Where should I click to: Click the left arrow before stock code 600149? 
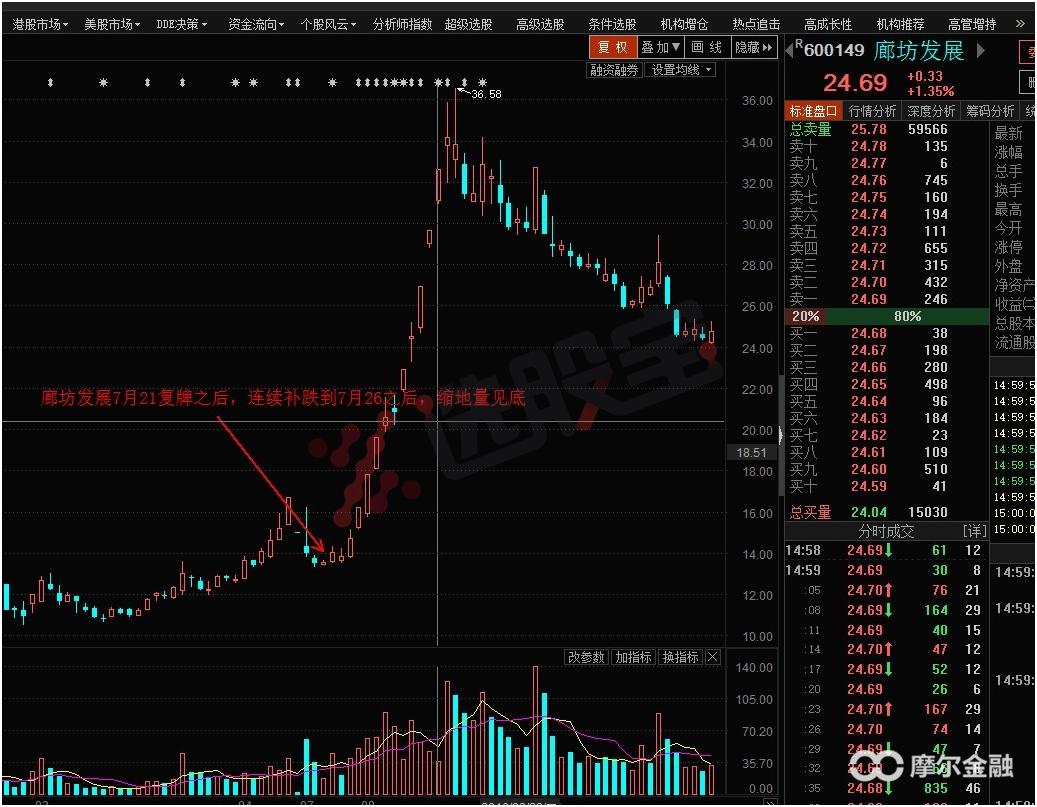(790, 49)
